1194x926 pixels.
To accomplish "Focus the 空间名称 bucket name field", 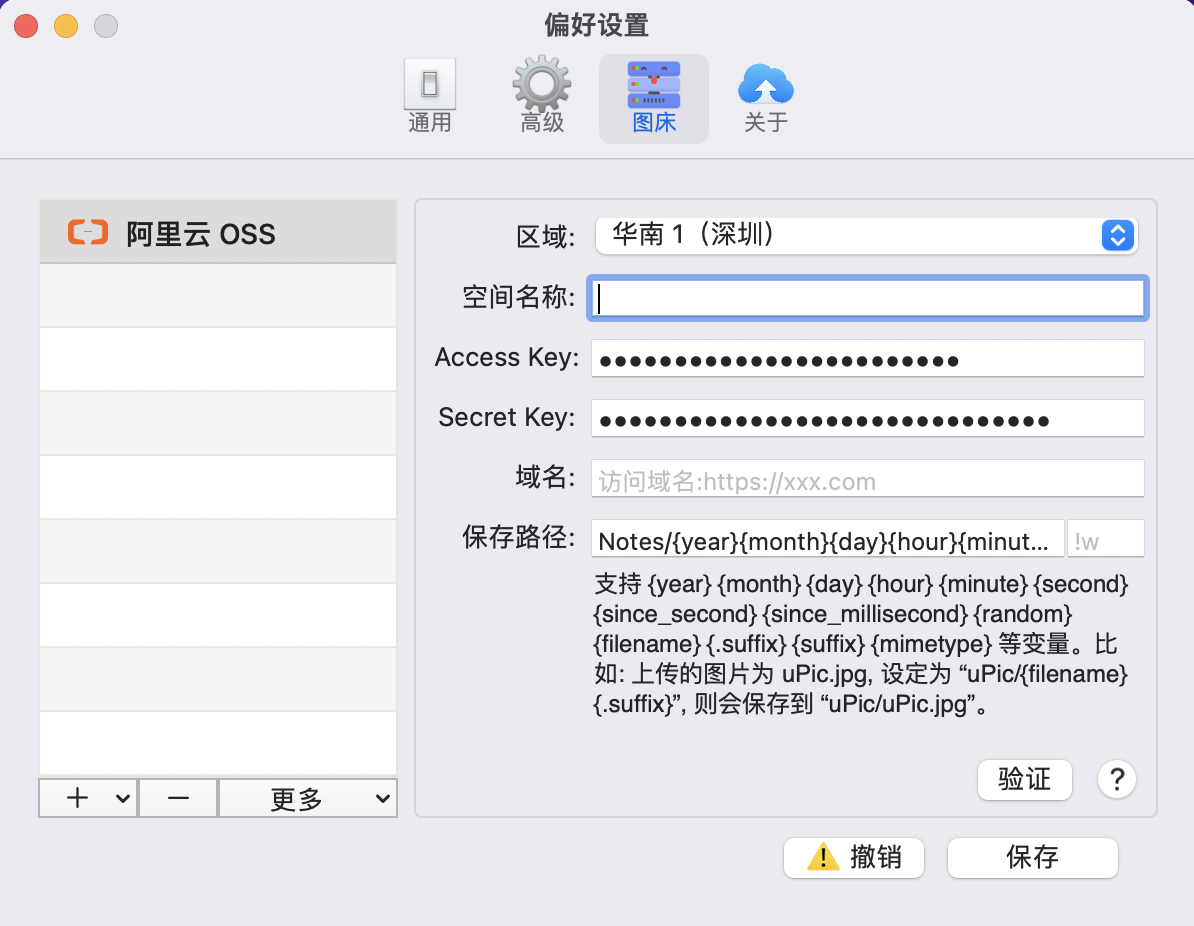I will [x=867, y=298].
